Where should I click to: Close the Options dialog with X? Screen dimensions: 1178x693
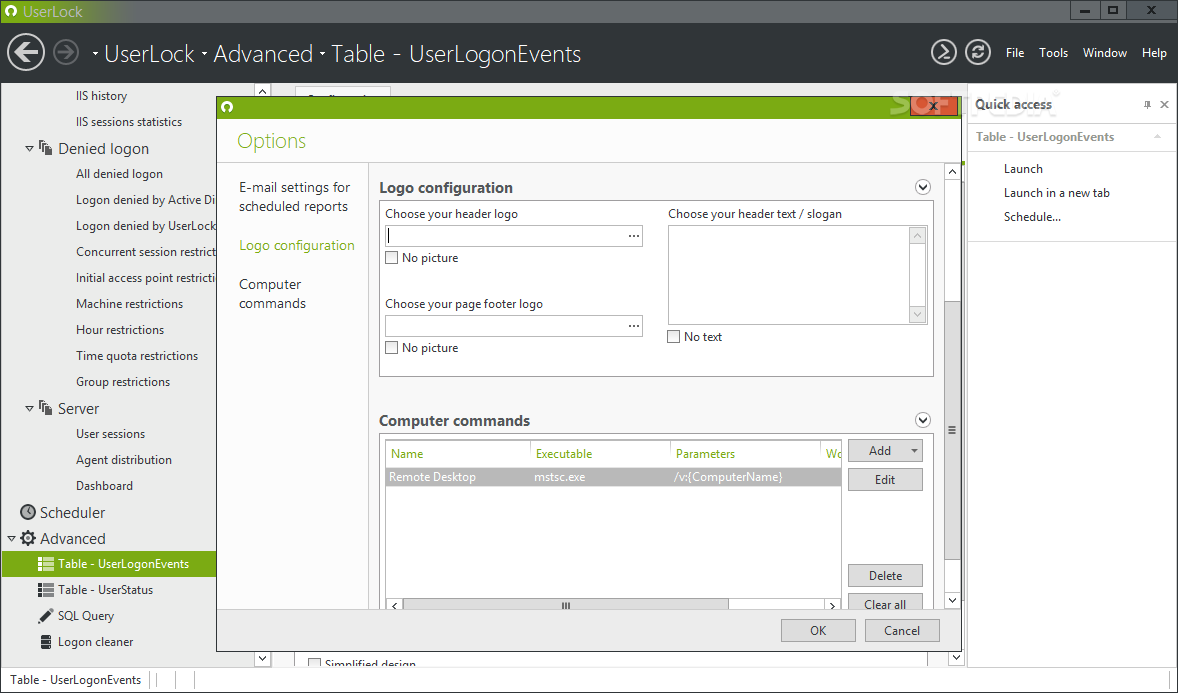[x=933, y=106]
